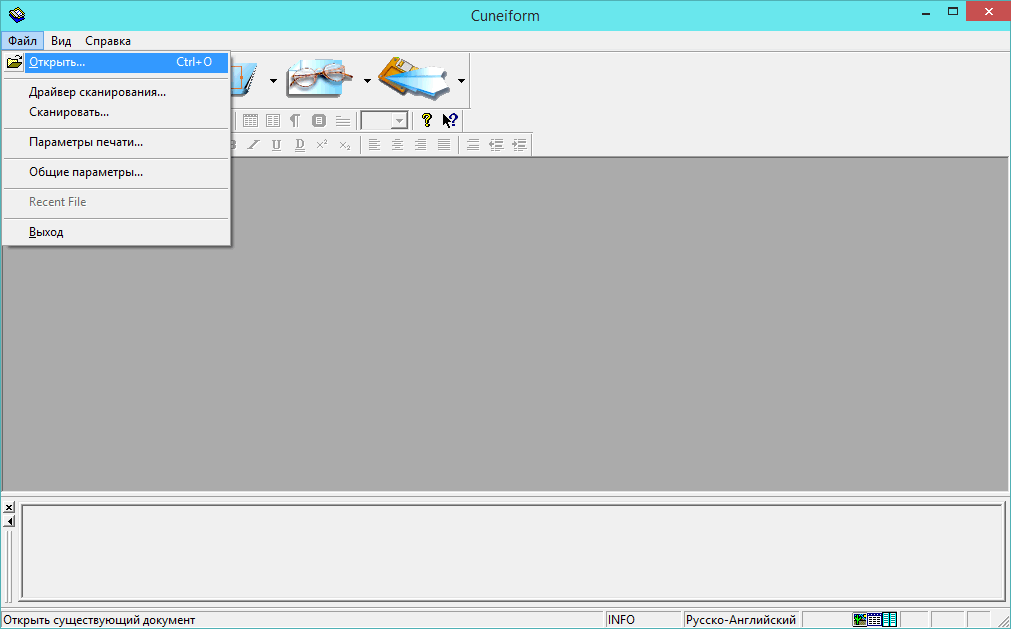Click the Recognize glasses icon
This screenshot has height=629, width=1011.
click(x=320, y=79)
